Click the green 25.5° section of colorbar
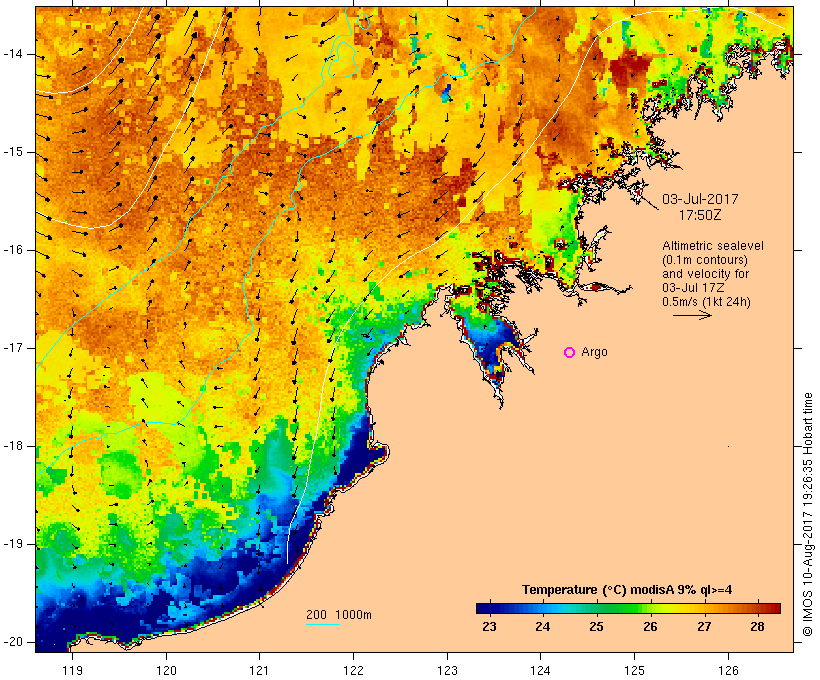Viewport: 820px width, 680px height. click(x=623, y=608)
